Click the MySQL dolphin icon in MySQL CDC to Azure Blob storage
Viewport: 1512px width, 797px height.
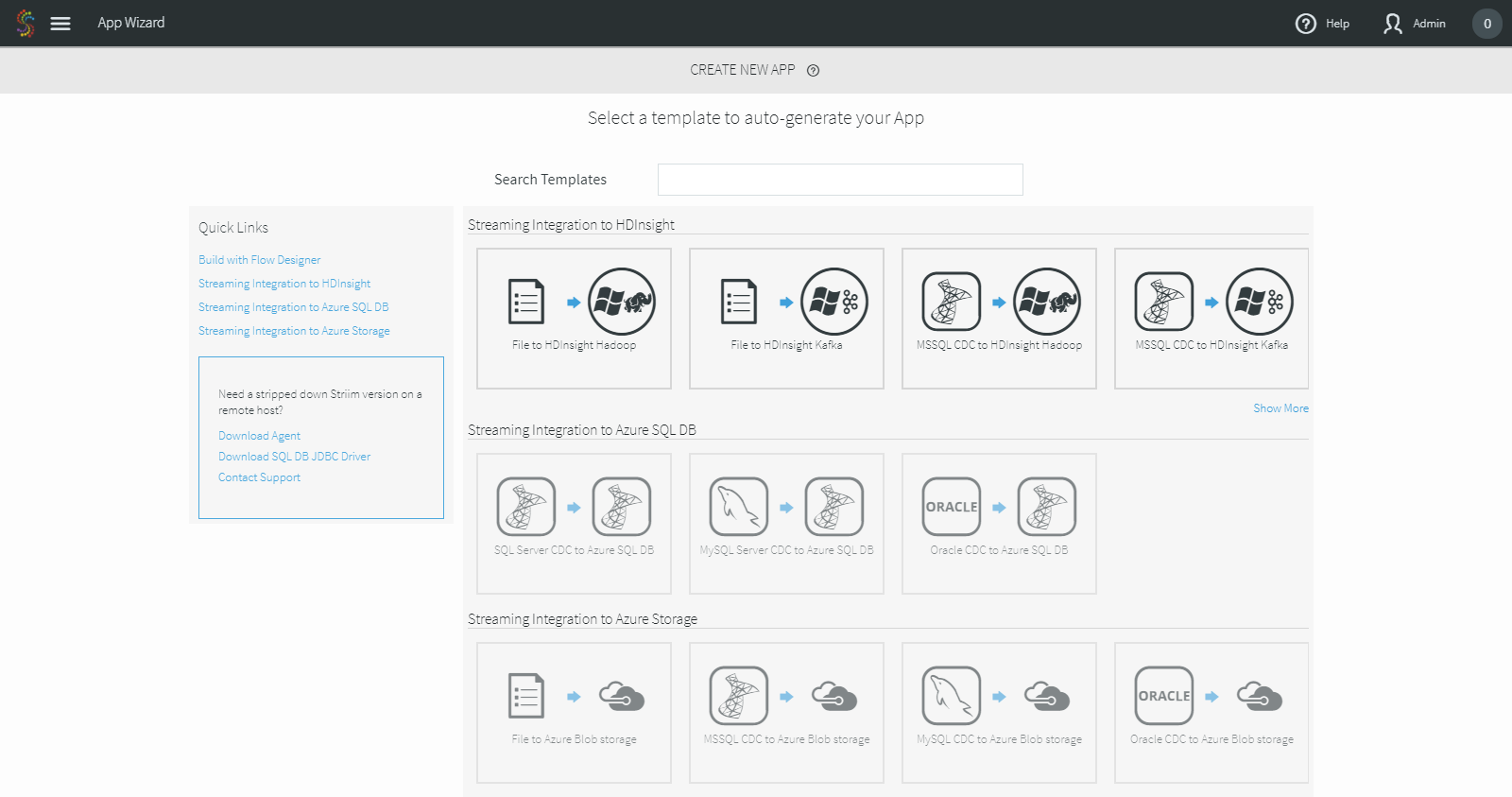[952, 696]
